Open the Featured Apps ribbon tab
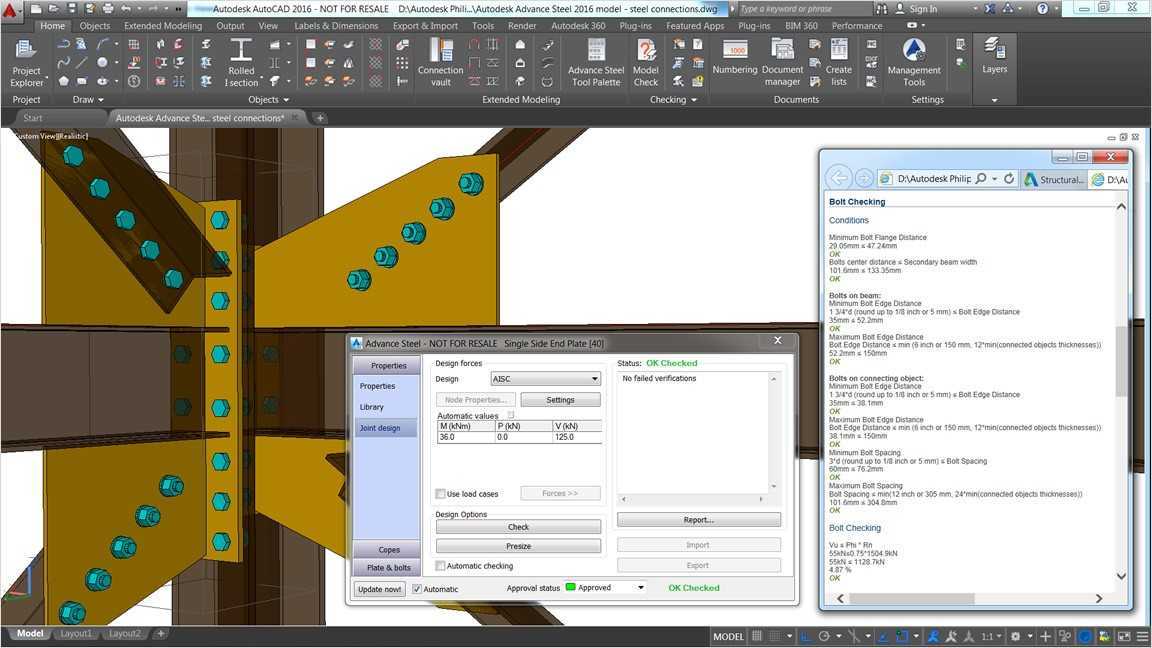The image size is (1152, 648). coord(695,26)
